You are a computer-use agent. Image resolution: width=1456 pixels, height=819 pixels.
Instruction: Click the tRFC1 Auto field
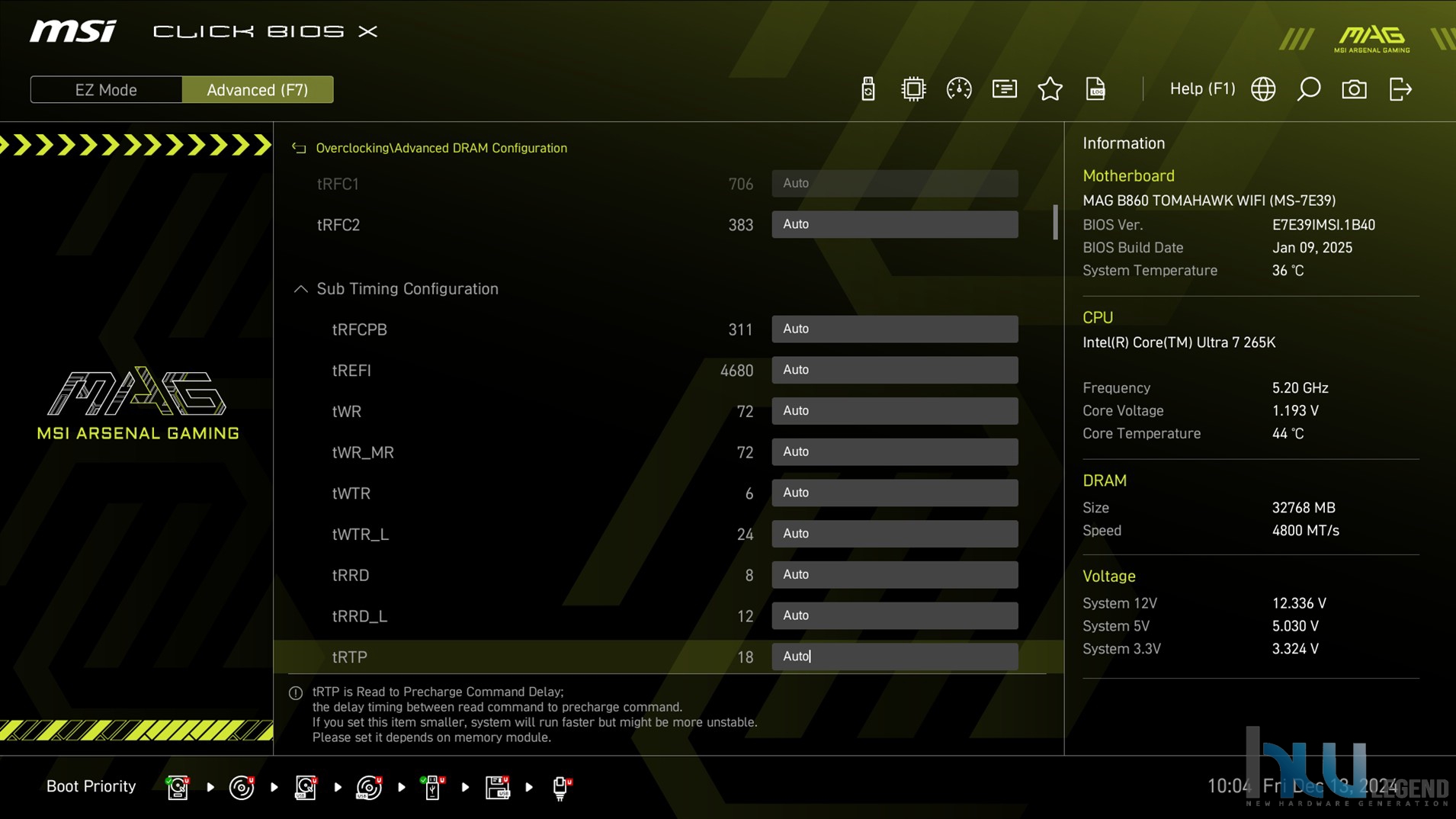894,183
